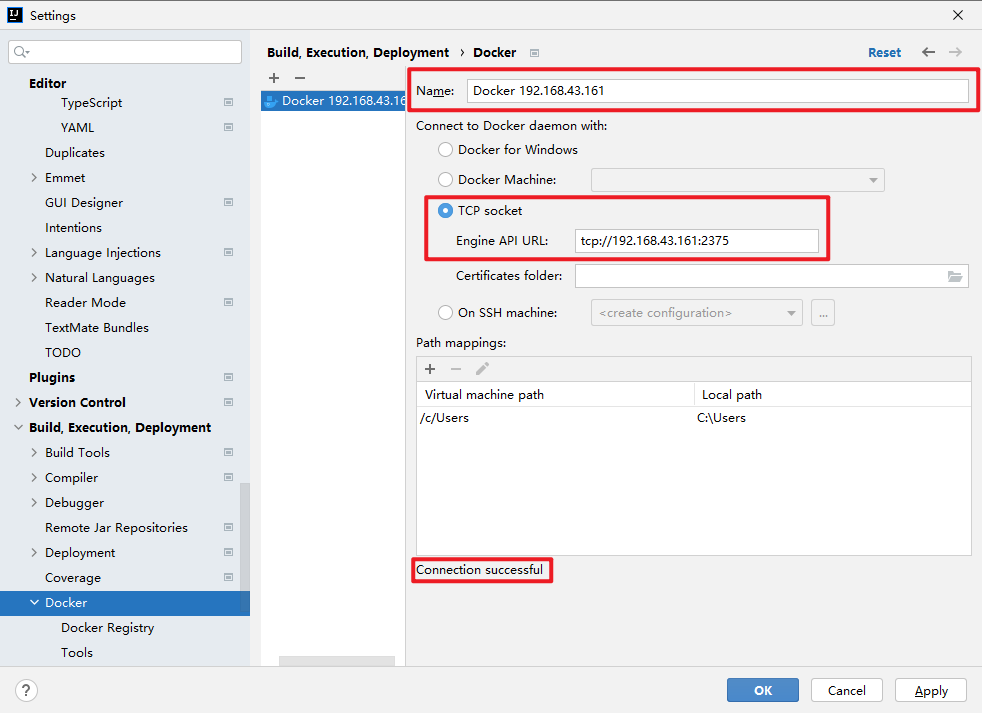Click the project marker icon next to TypeScript
Screen dimensions: 982x713
point(229,102)
